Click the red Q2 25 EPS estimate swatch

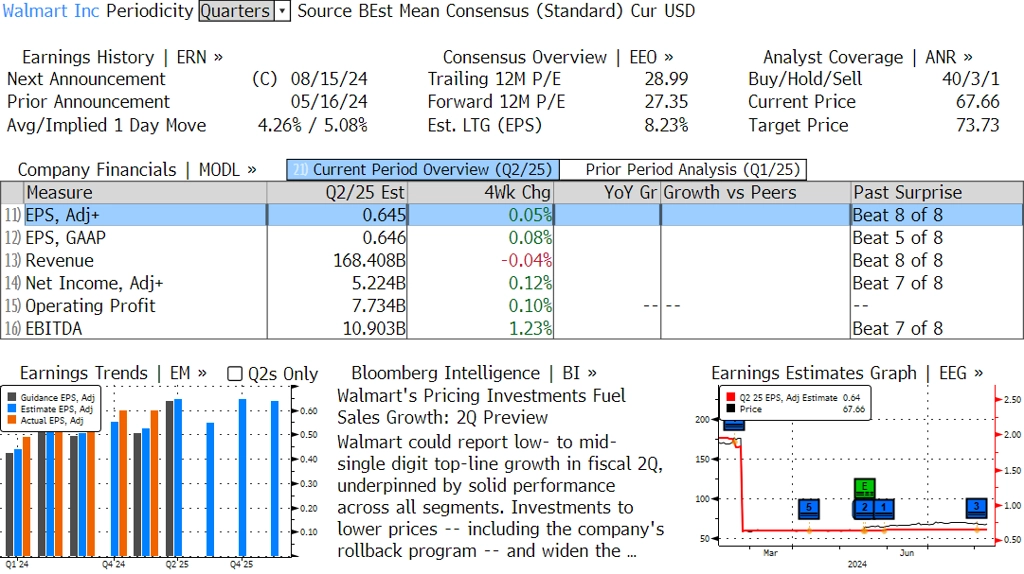coord(731,397)
